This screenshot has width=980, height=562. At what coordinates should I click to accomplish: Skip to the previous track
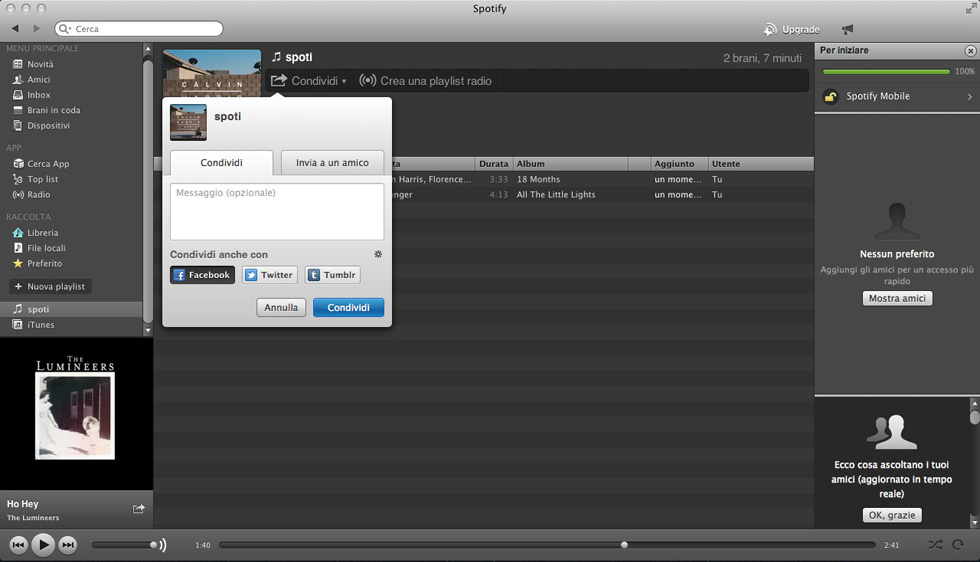pyautogui.click(x=18, y=545)
